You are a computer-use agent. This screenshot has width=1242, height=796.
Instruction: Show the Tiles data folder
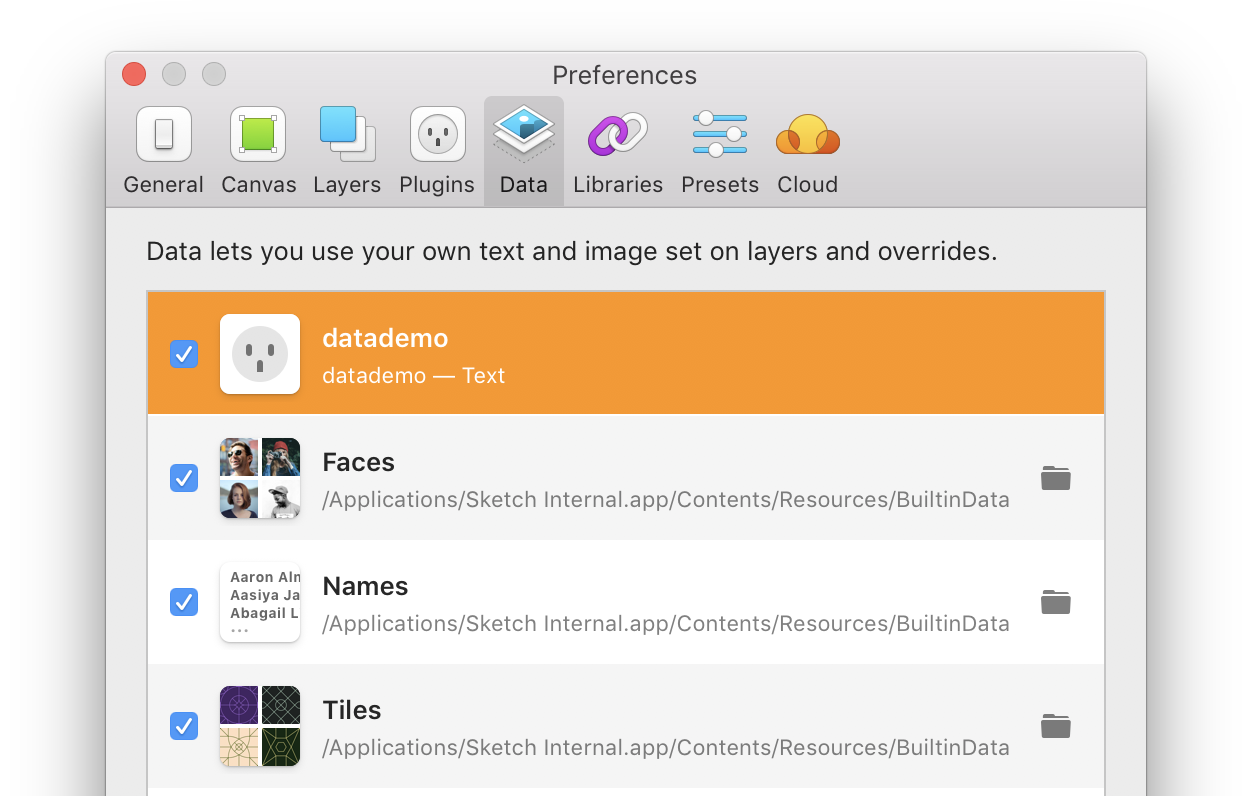pos(1055,726)
